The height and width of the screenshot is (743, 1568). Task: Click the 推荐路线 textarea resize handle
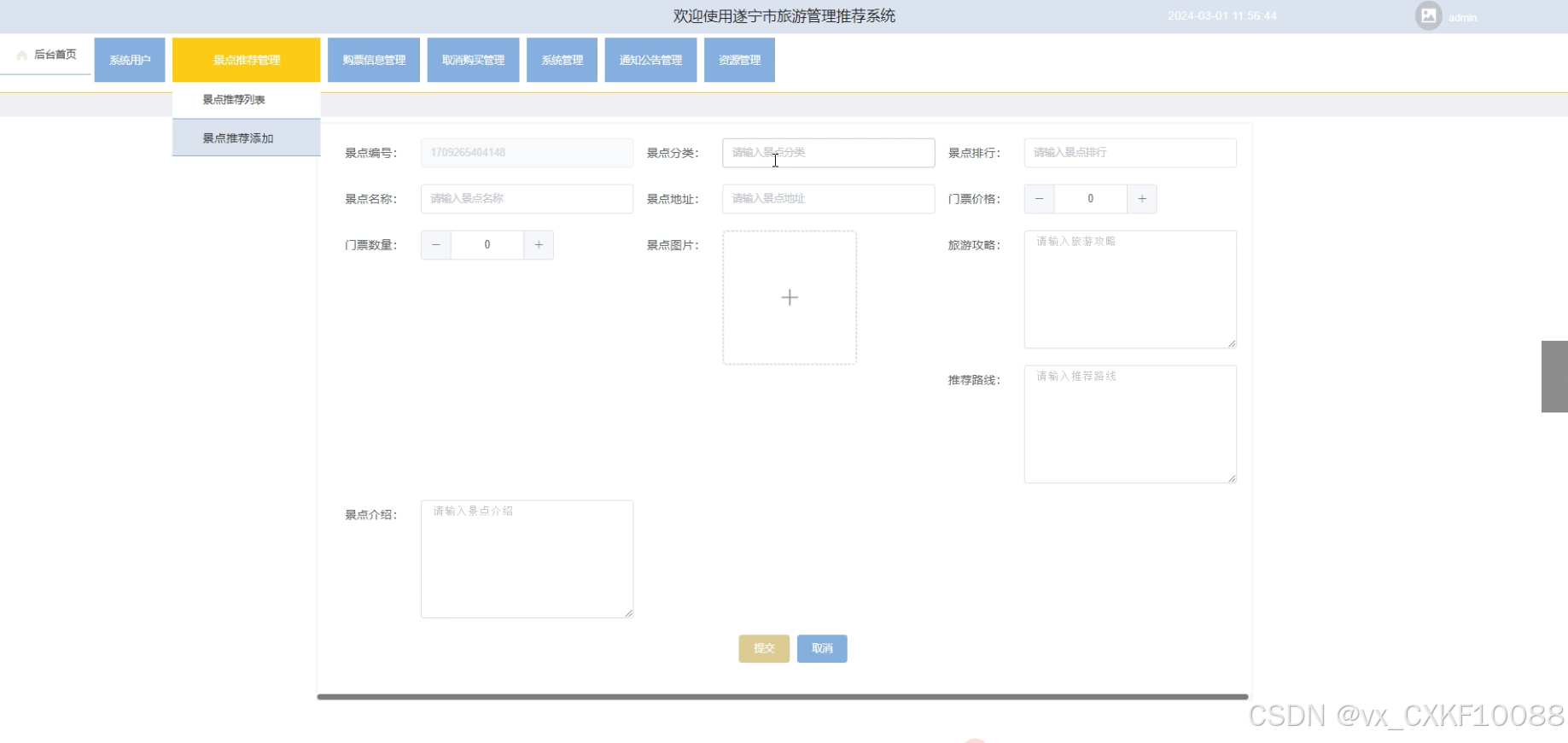coord(1232,478)
